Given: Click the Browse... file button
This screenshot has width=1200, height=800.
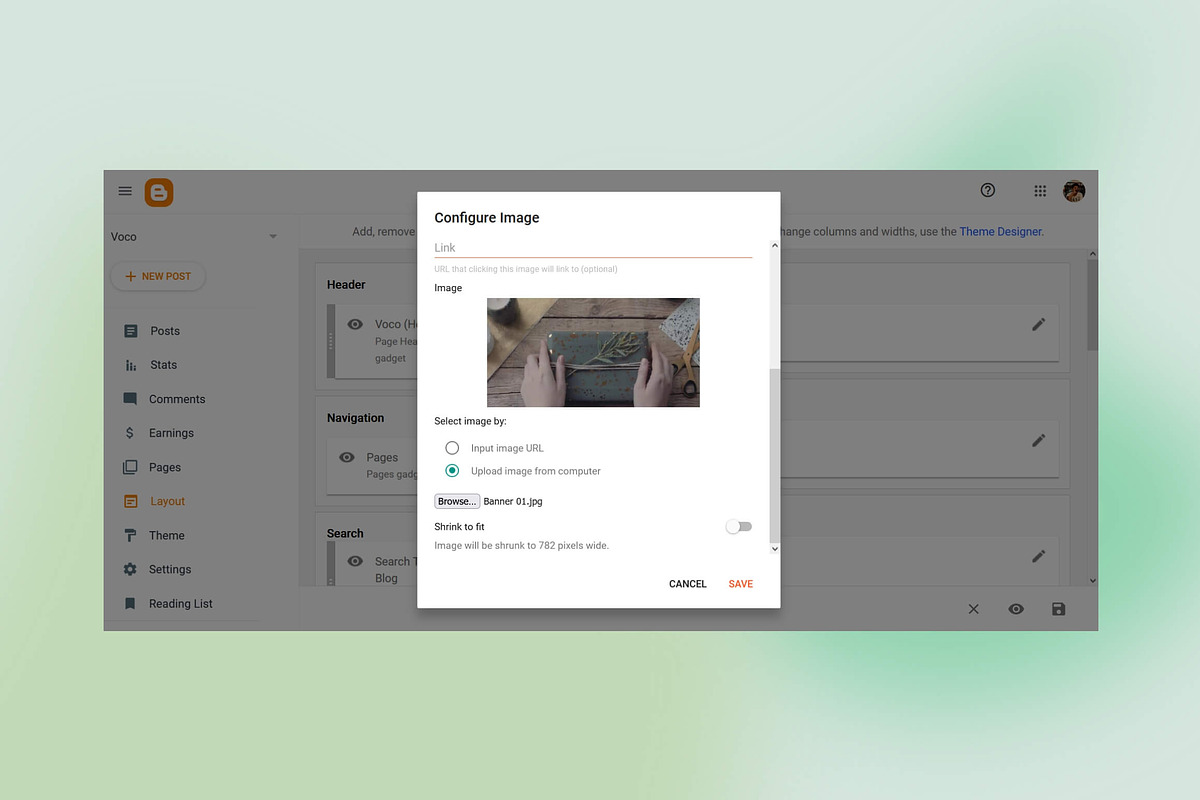Looking at the screenshot, I should (457, 501).
